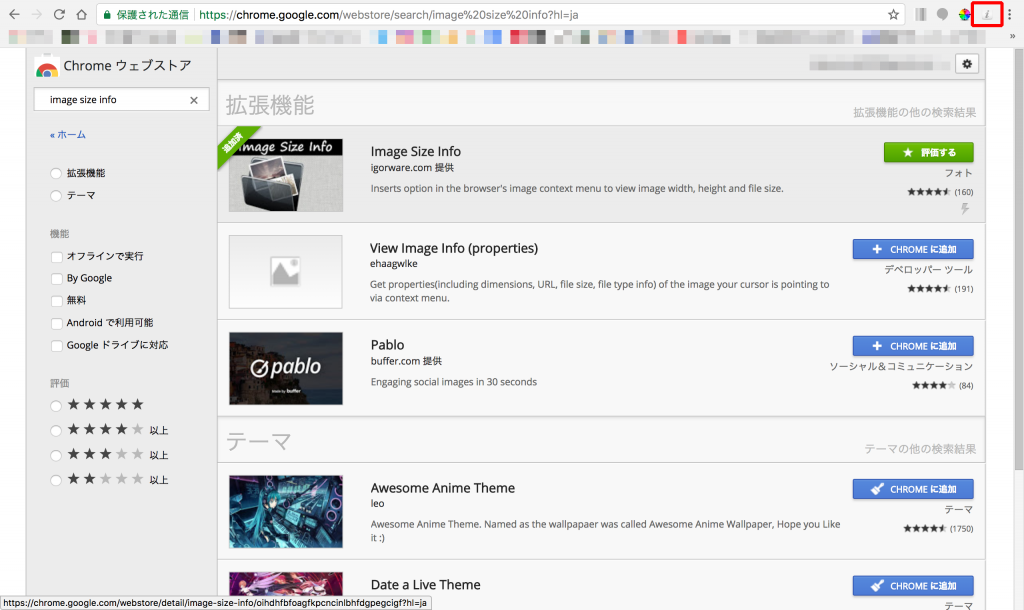This screenshot has height=610, width=1024.
Task: Open the Awesome Anime Theme title
Action: (x=443, y=488)
